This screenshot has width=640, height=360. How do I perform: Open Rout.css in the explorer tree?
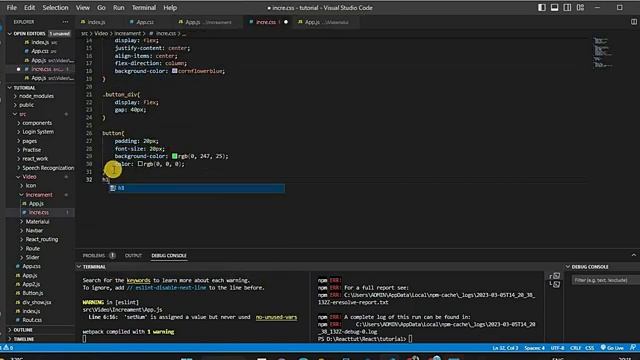click(x=32, y=320)
